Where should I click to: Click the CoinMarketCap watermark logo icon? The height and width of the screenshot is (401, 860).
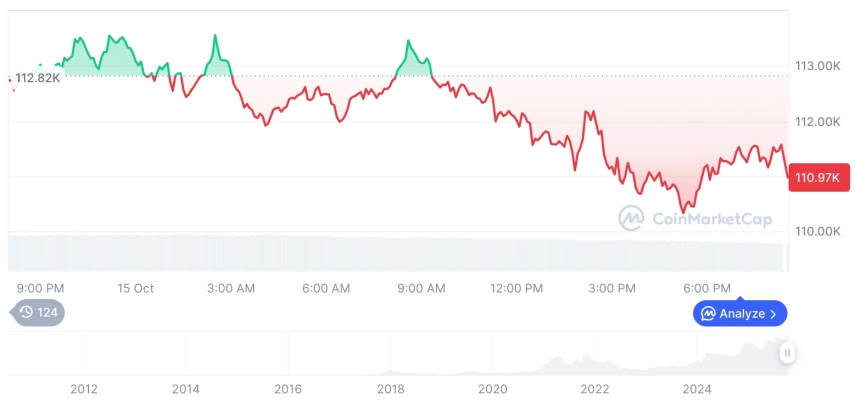[631, 218]
